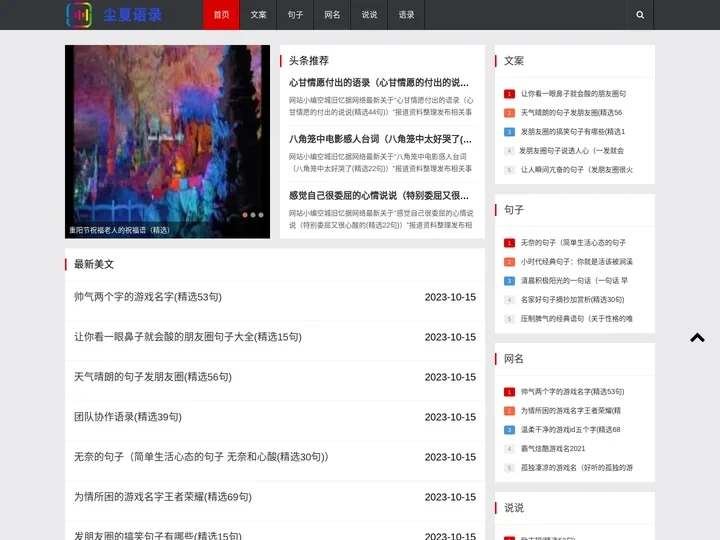Open the 网名 navigation tab
Image resolution: width=720 pixels, height=540 pixels.
click(x=332, y=15)
